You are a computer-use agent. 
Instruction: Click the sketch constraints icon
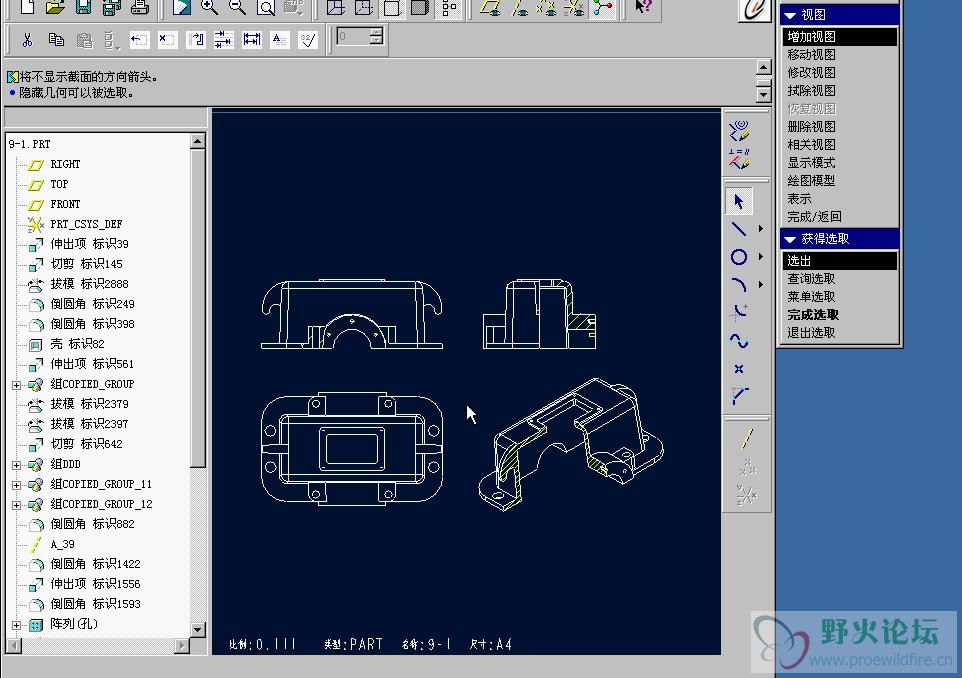tap(739, 159)
